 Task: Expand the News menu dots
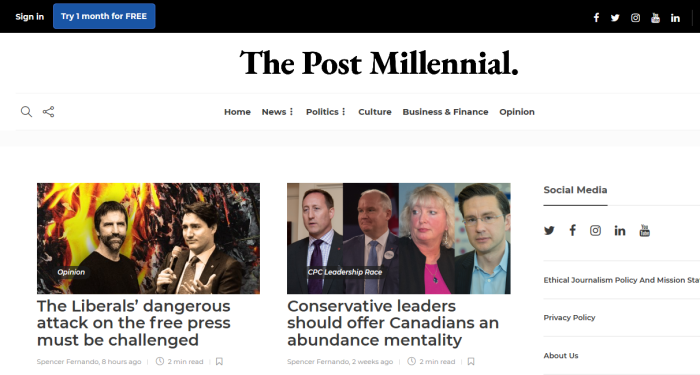tap(291, 112)
